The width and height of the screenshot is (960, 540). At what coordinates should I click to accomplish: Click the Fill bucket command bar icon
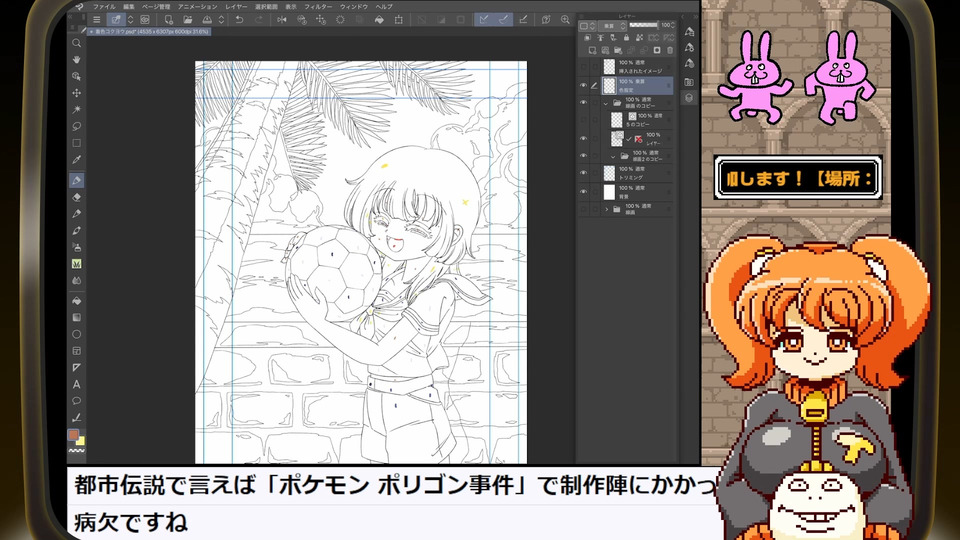[x=379, y=20]
